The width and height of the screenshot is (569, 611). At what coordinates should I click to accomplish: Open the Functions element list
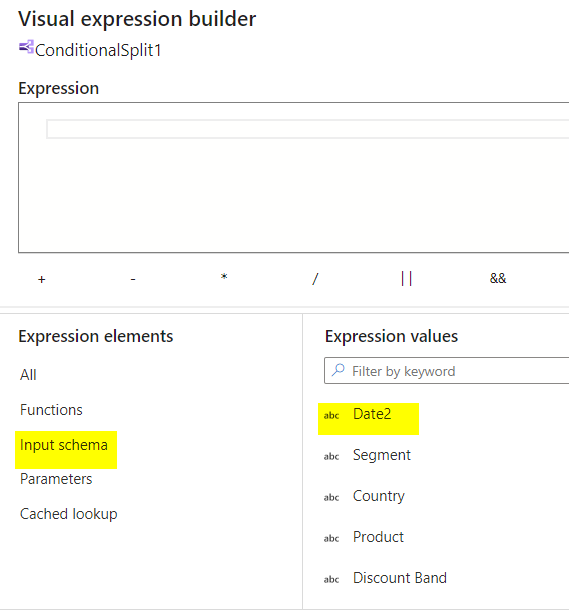(x=51, y=410)
